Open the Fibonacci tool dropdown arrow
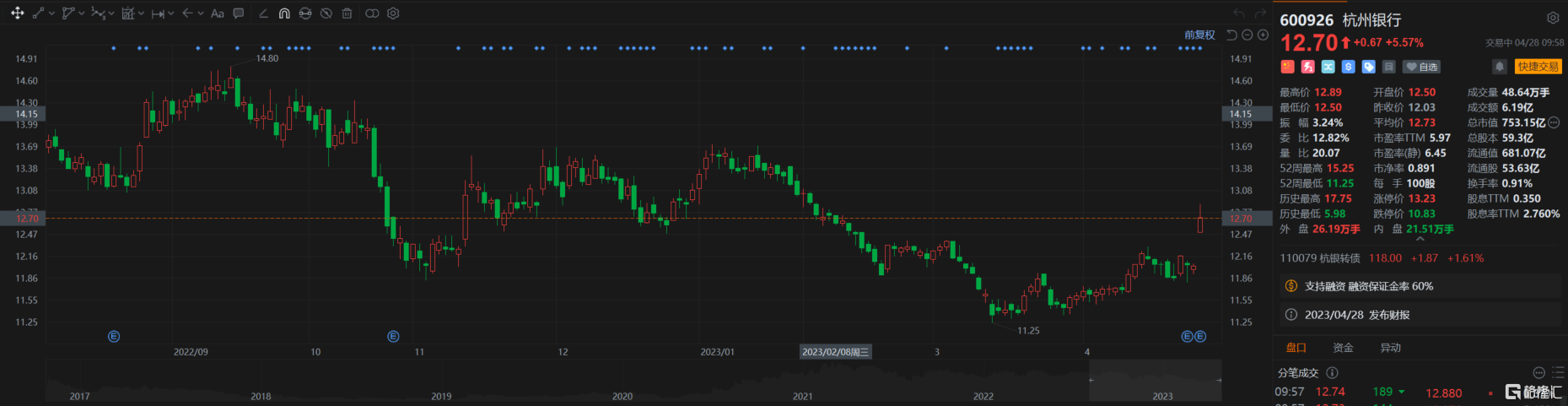The height and width of the screenshot is (406, 1568). pos(141,14)
